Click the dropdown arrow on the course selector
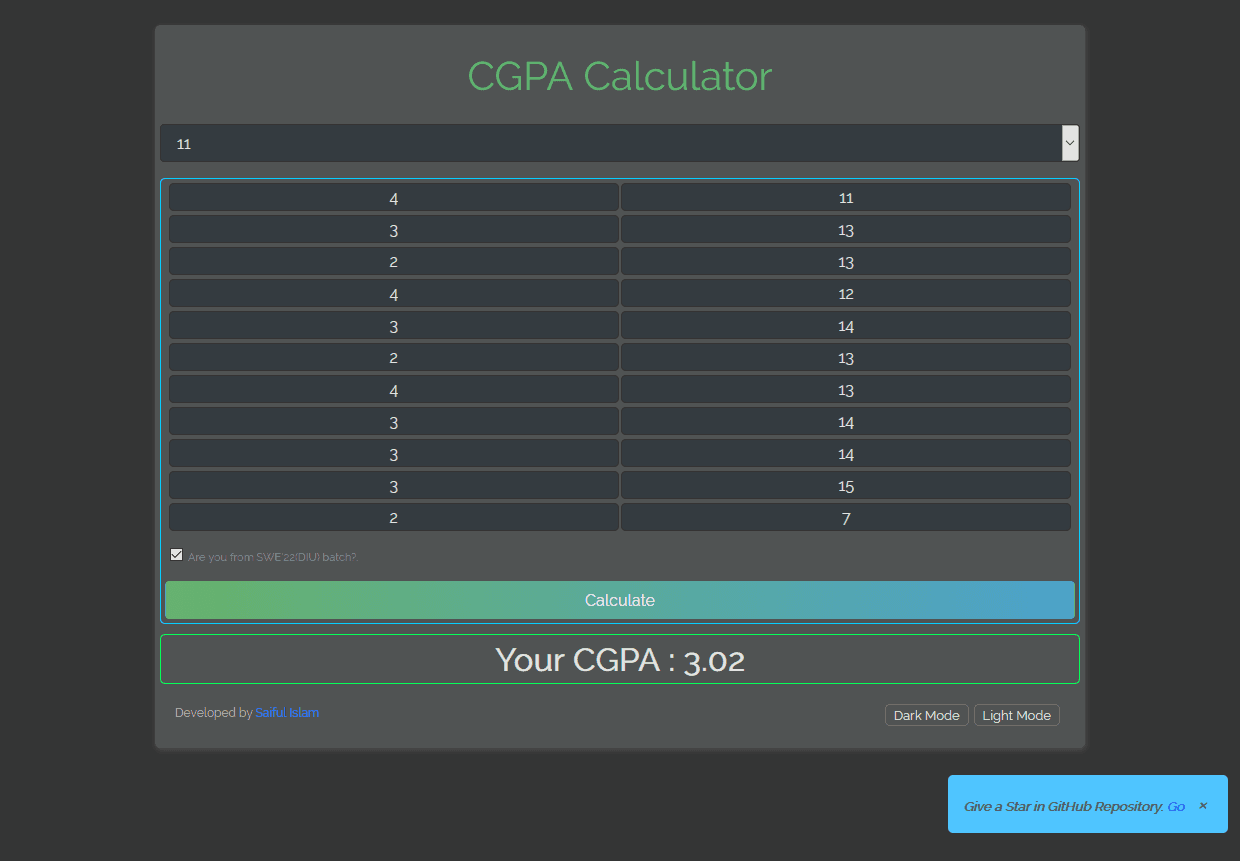Screen dimensions: 1240x861 [x=1069, y=143]
